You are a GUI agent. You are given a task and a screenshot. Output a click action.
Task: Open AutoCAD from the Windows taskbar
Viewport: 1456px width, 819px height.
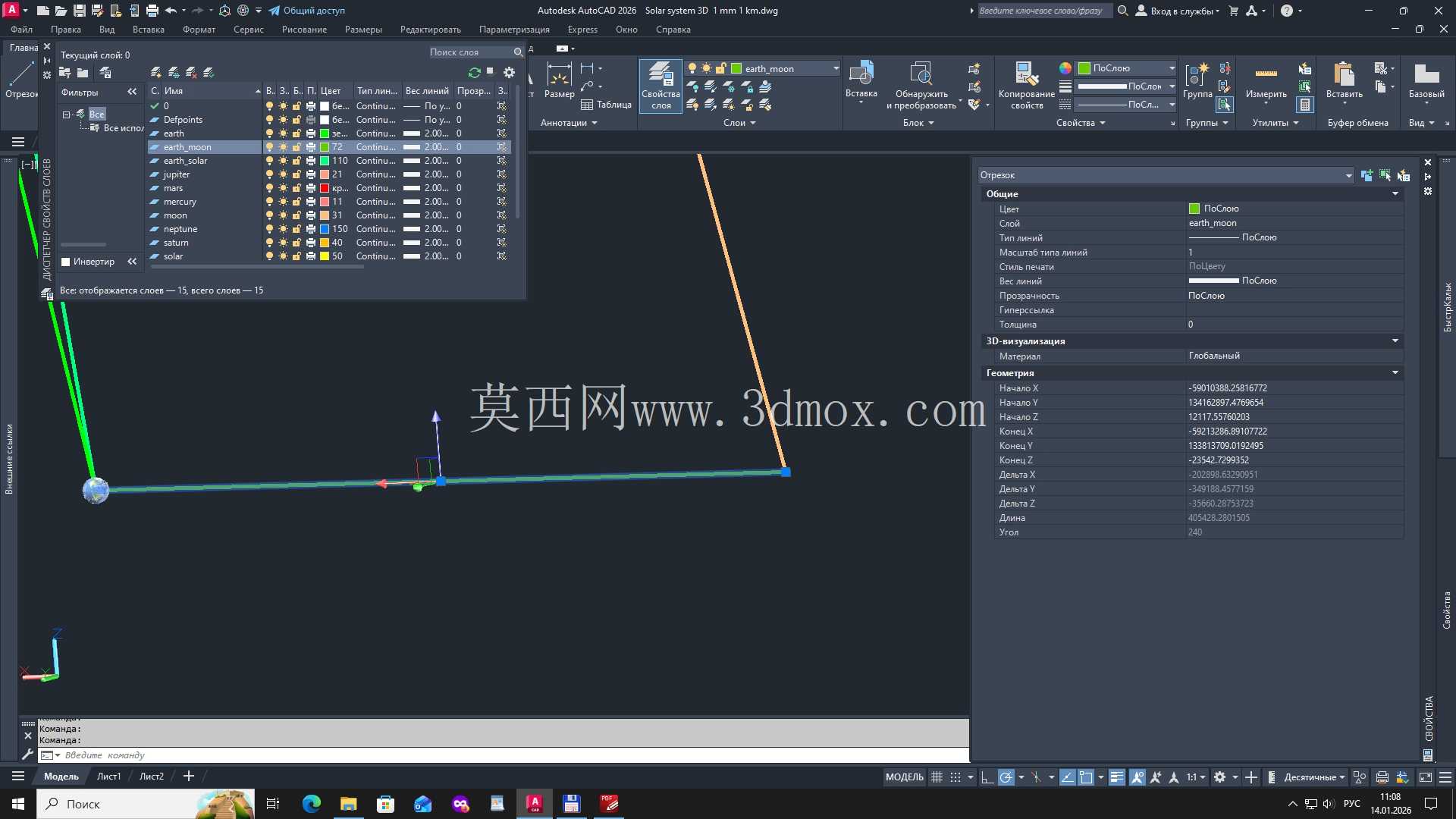535,804
